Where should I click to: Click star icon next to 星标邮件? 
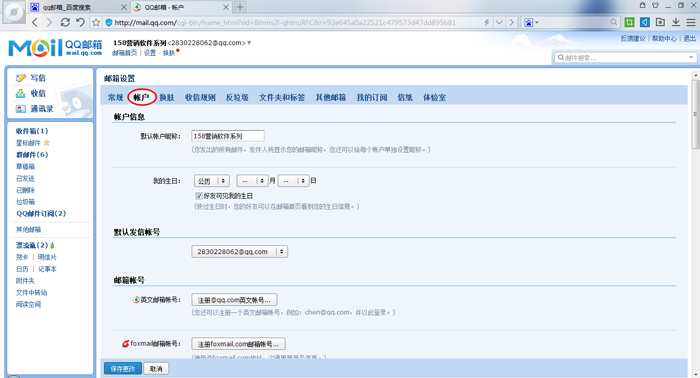tap(46, 143)
